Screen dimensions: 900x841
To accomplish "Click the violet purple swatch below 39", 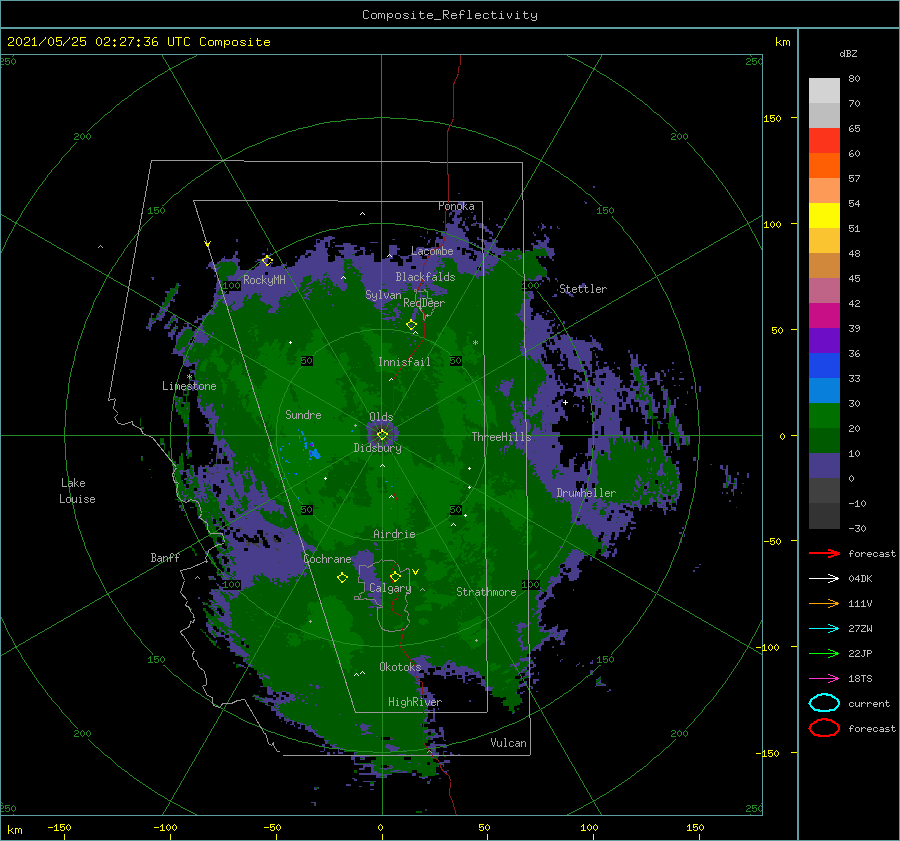I will (x=824, y=340).
